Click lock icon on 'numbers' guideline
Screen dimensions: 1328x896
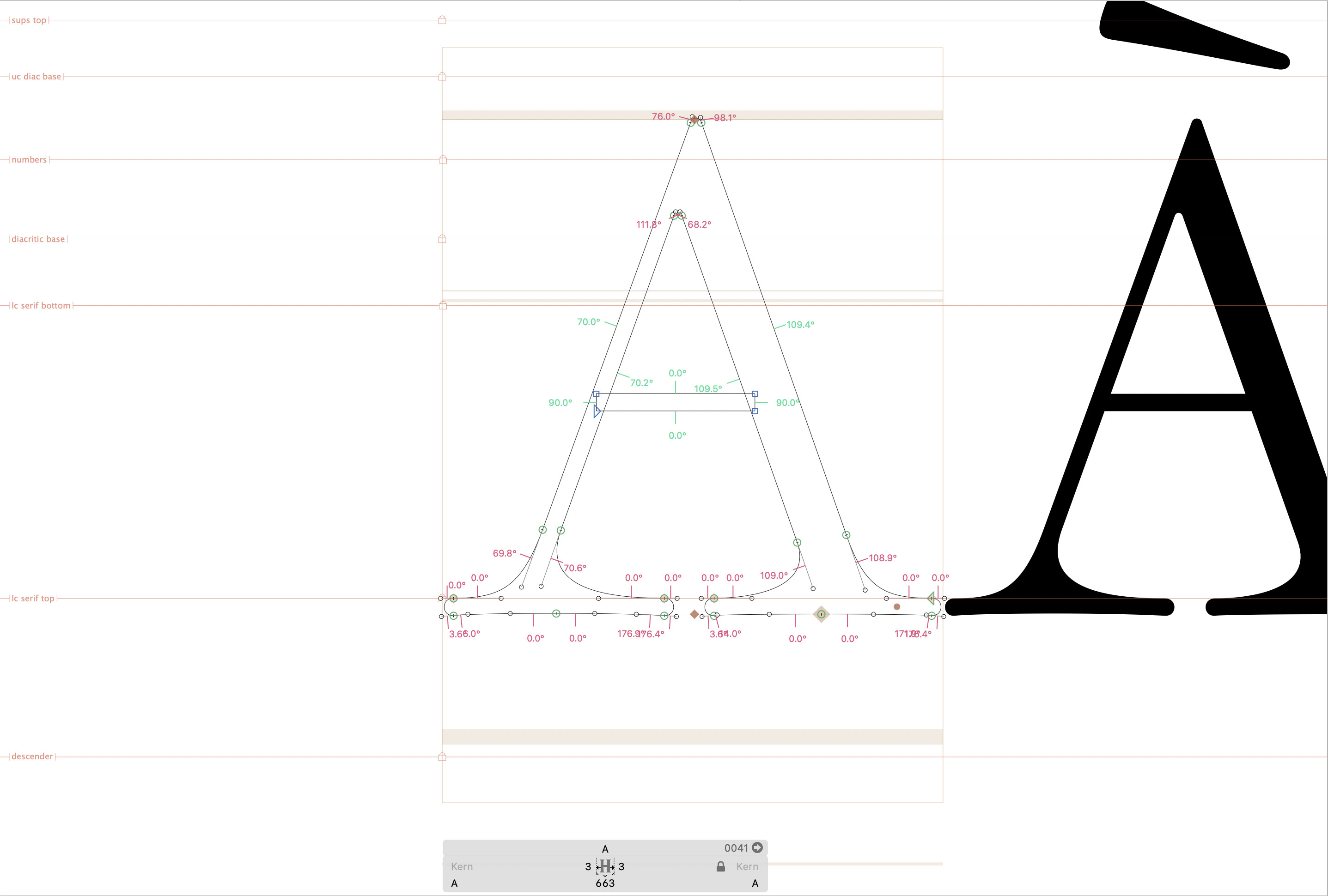(442, 159)
